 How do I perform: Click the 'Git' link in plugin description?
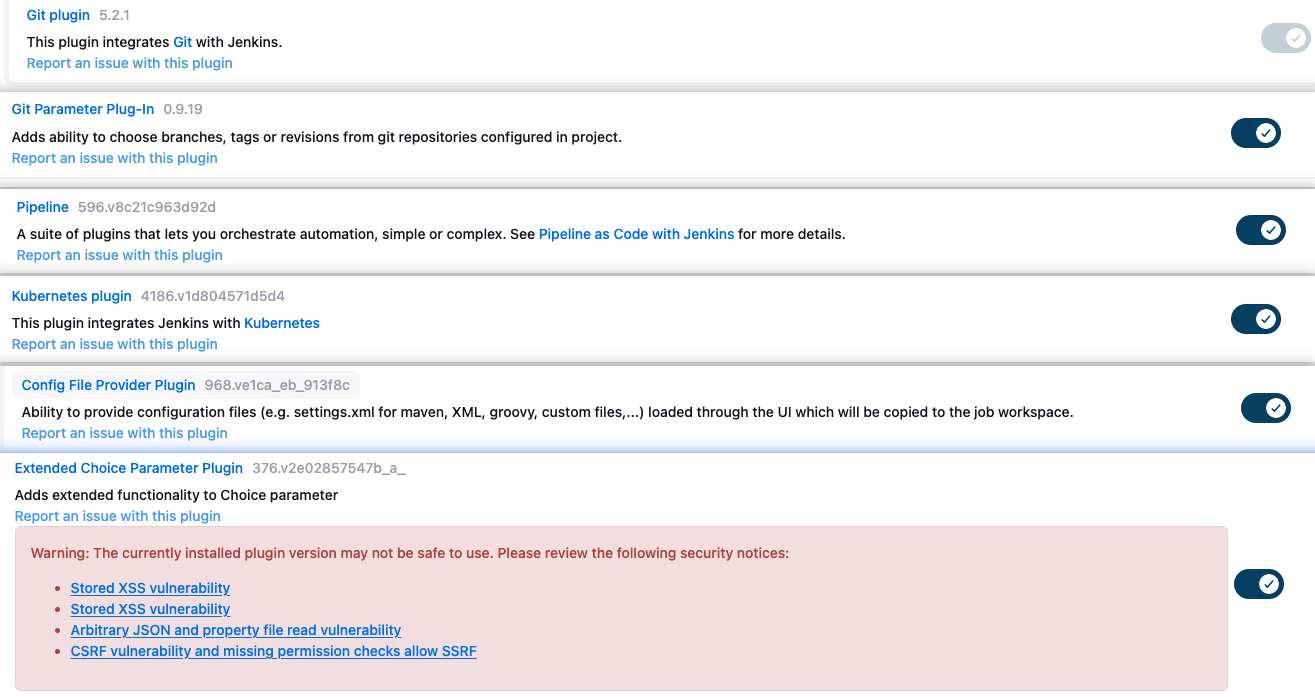pyautogui.click(x=182, y=43)
